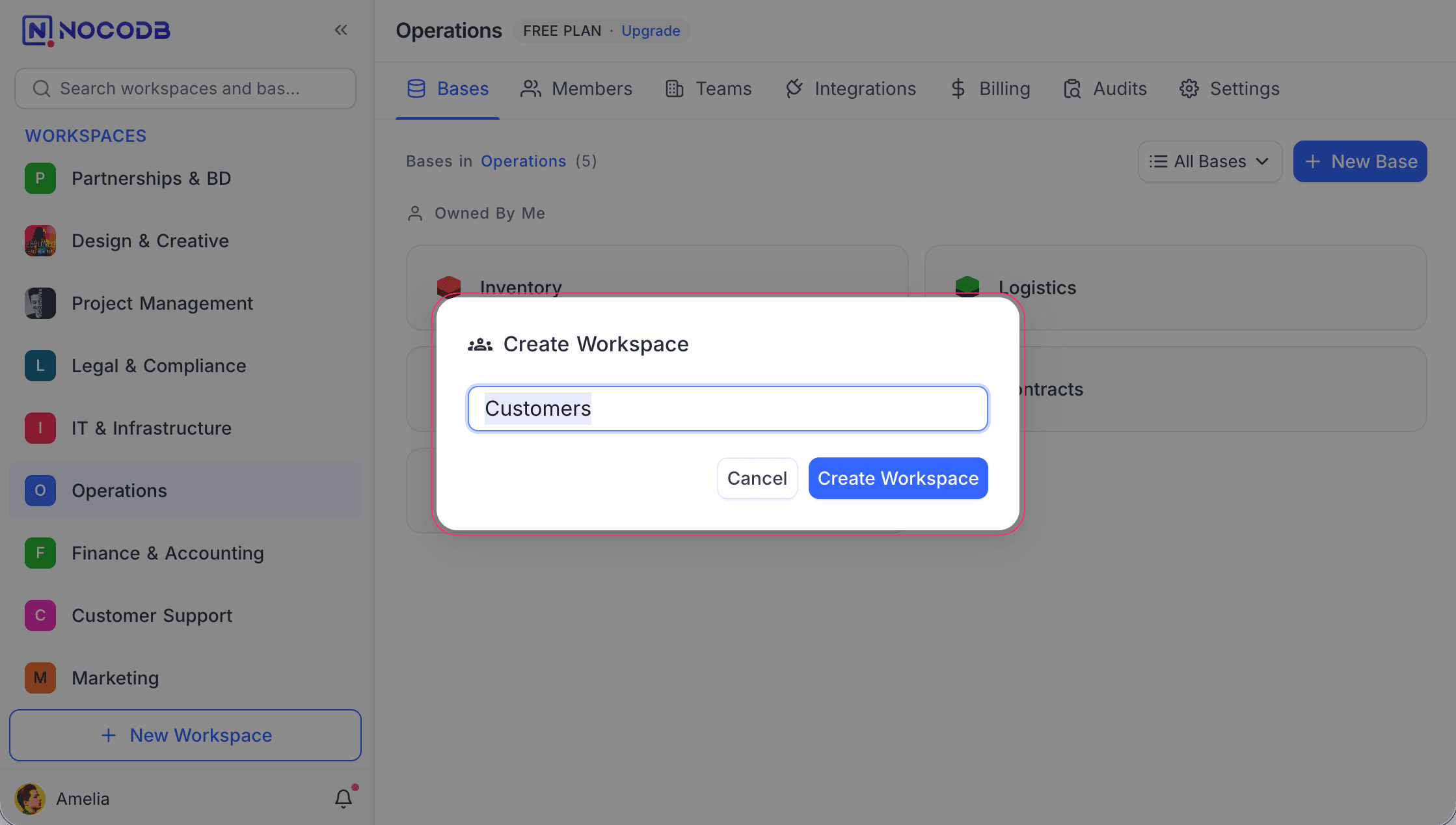Image resolution: width=1456 pixels, height=825 pixels.
Task: Click Amelia's user profile avatar
Action: (30, 798)
